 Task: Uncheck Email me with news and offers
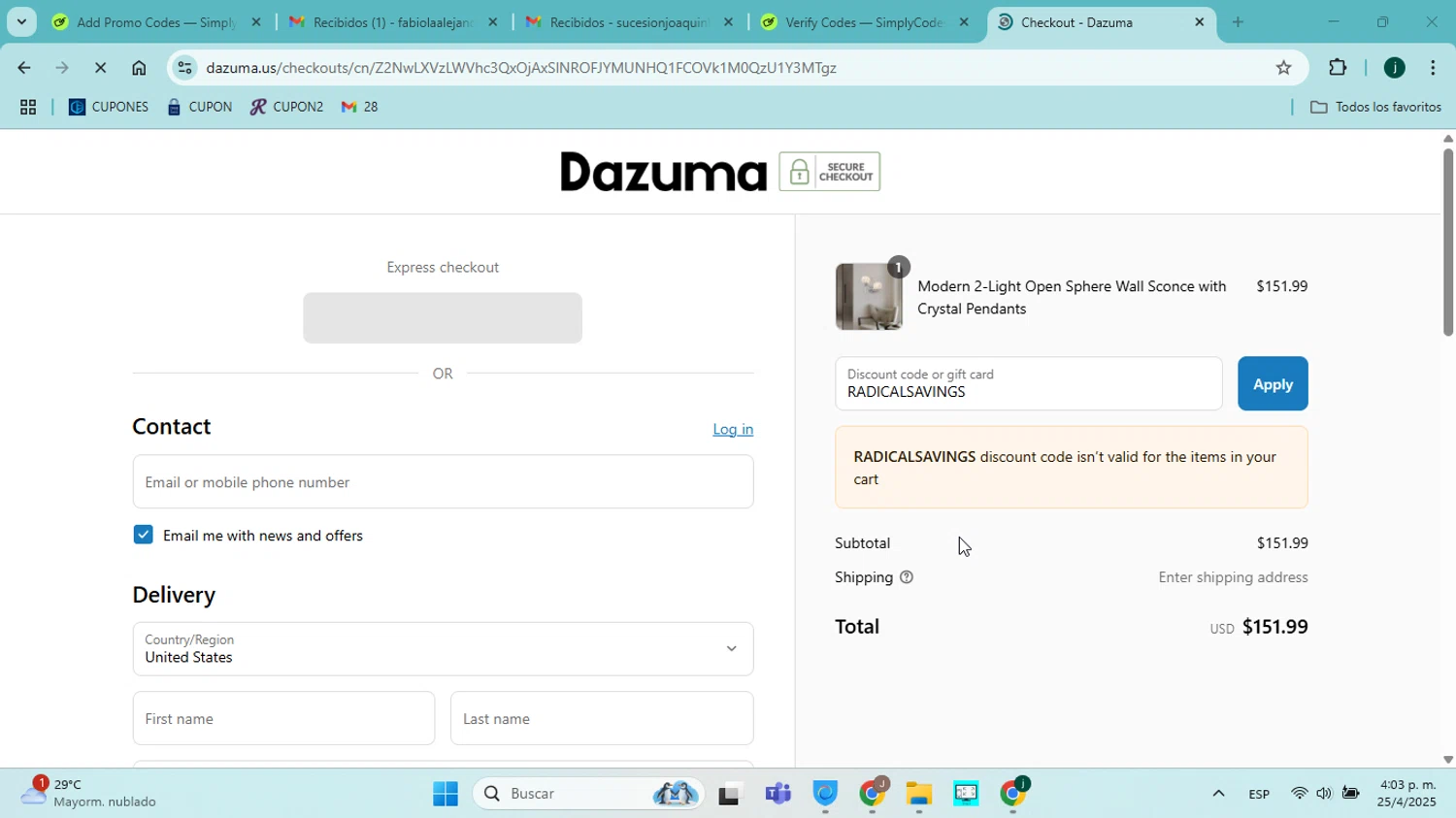(144, 535)
